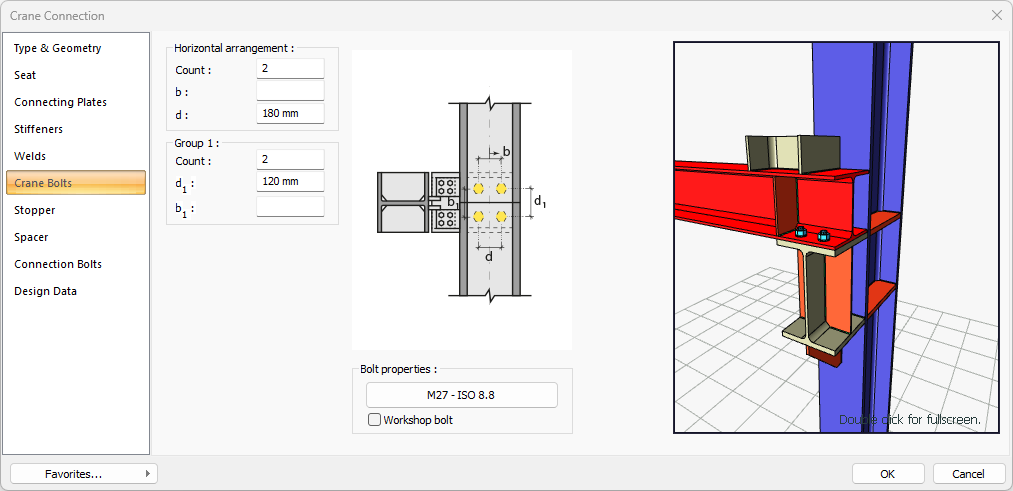Click the Group 1 Count field
The image size is (1013, 491).
pos(290,160)
